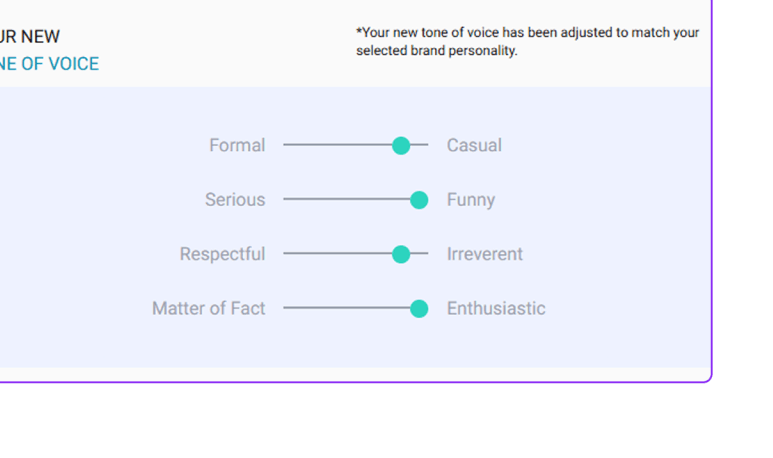Image resolution: width=773 pixels, height=458 pixels.
Task: Click left end of Serious–Funny slider track
Action: click(x=286, y=200)
